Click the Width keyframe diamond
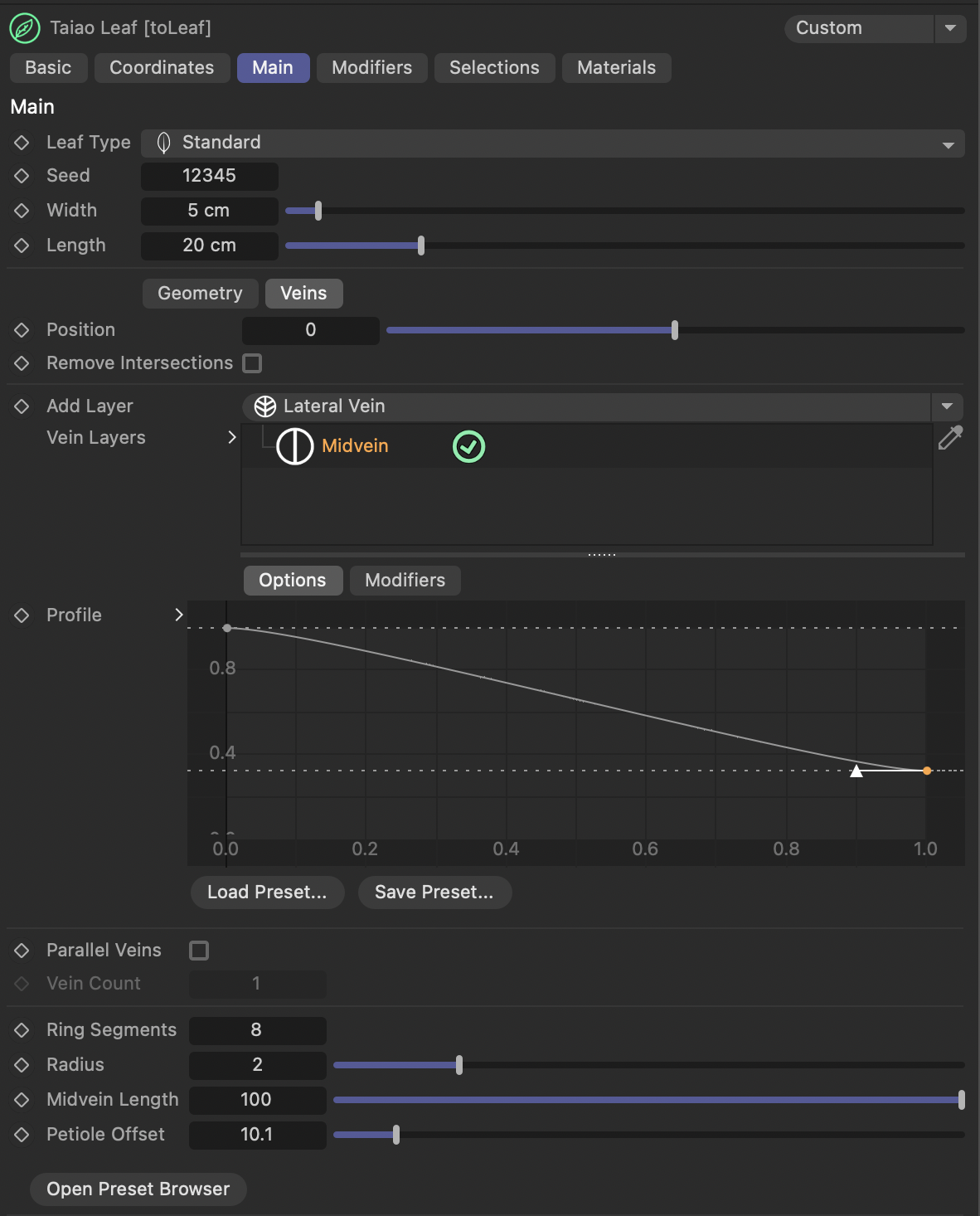This screenshot has height=1216, width=980. [22, 211]
